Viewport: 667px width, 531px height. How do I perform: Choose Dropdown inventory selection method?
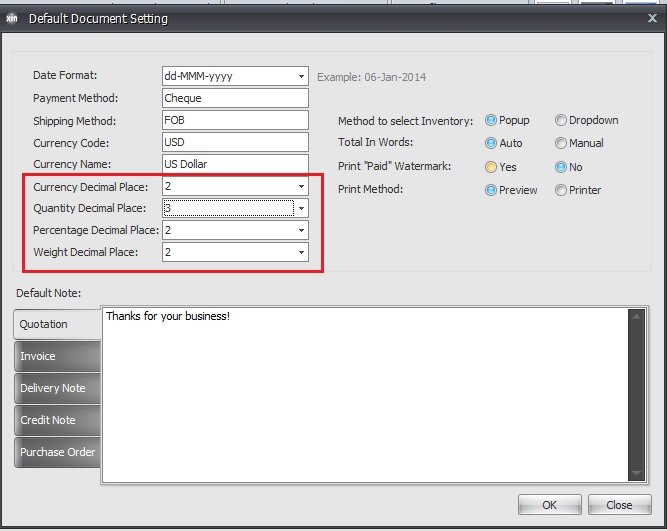click(x=561, y=120)
